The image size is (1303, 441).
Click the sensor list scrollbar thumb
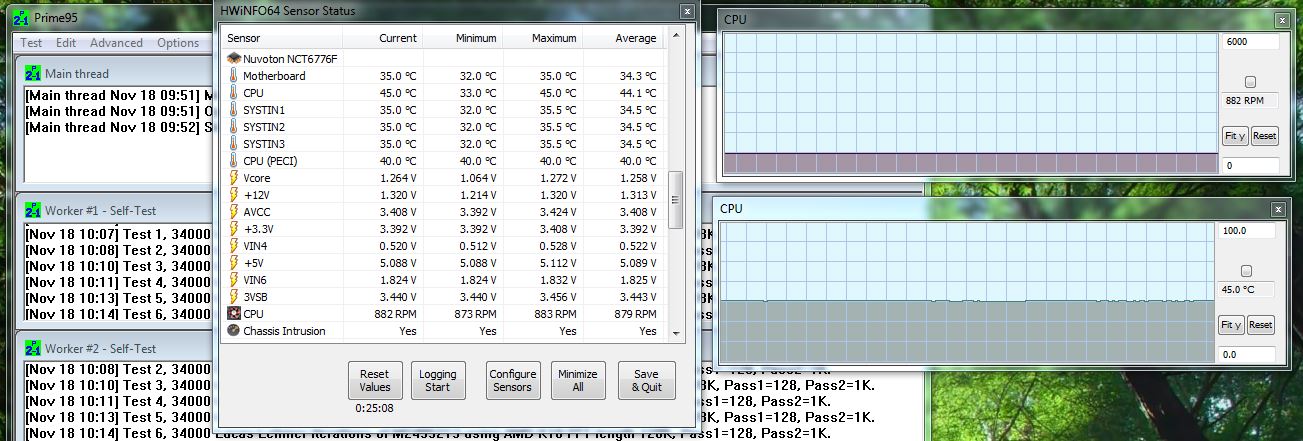coord(675,199)
